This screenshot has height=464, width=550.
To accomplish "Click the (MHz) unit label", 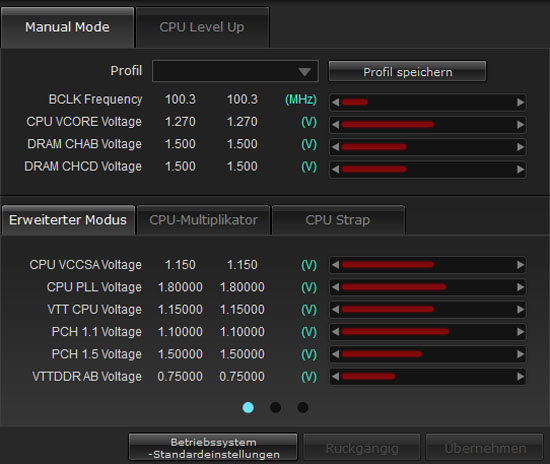I will point(301,100).
